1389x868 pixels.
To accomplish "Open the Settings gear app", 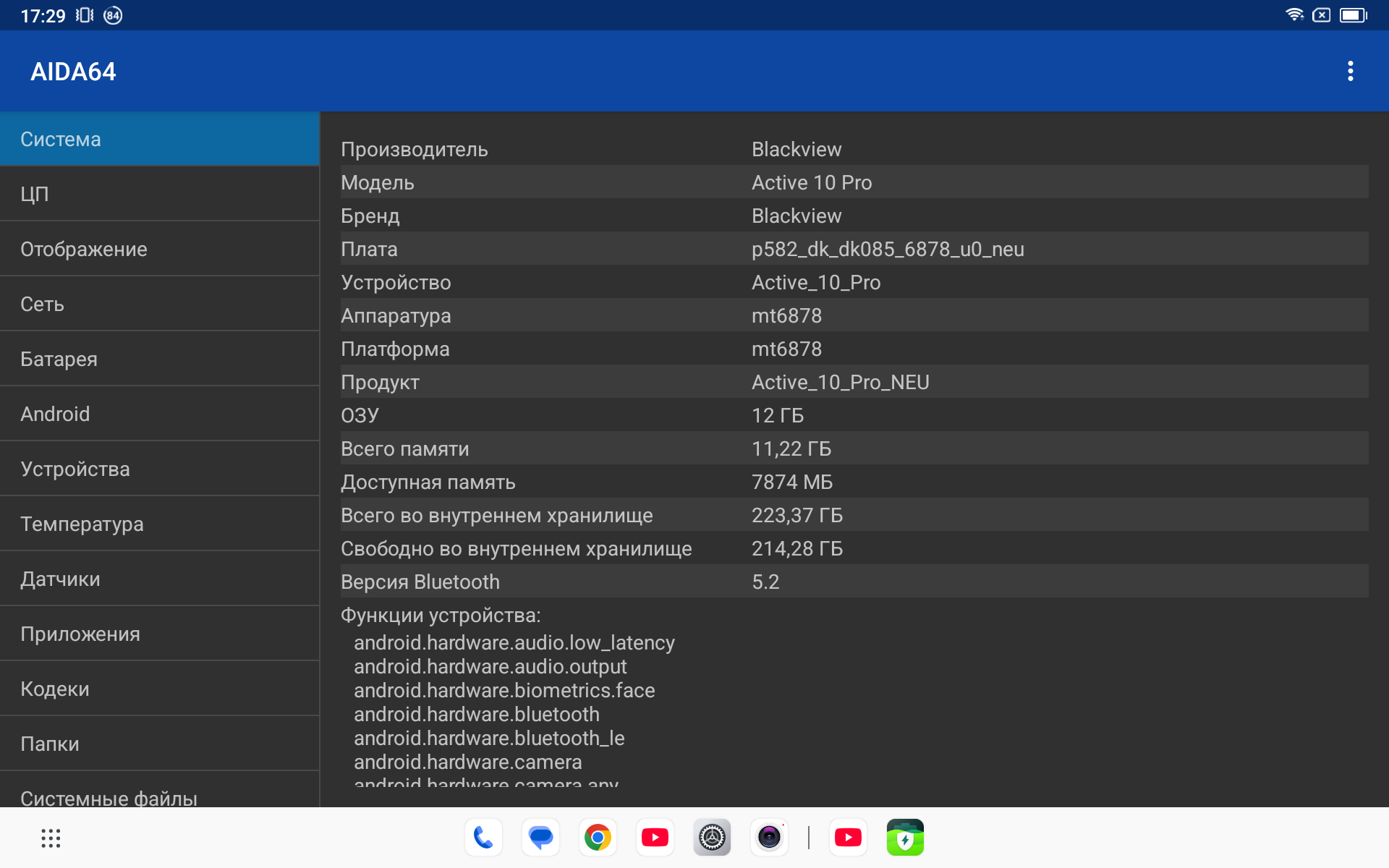I will 712,838.
